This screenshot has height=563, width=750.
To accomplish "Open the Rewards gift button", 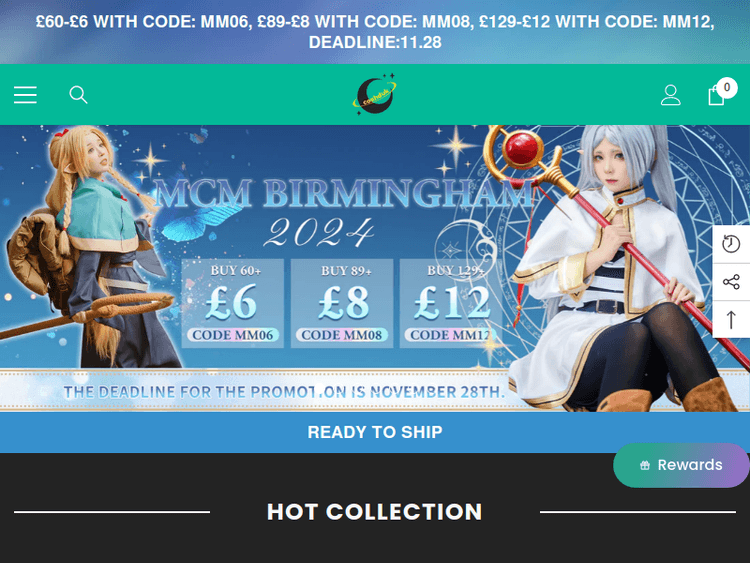I will [681, 465].
